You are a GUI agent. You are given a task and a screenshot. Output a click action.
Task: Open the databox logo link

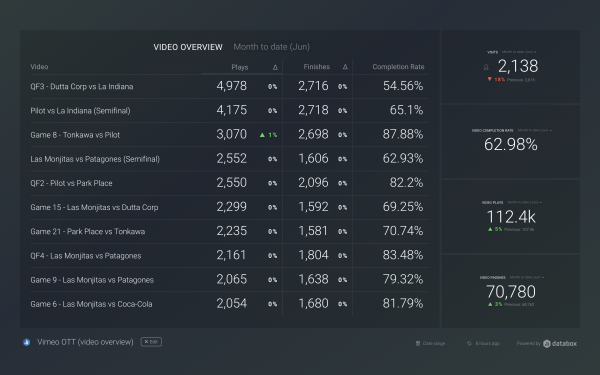click(560, 343)
